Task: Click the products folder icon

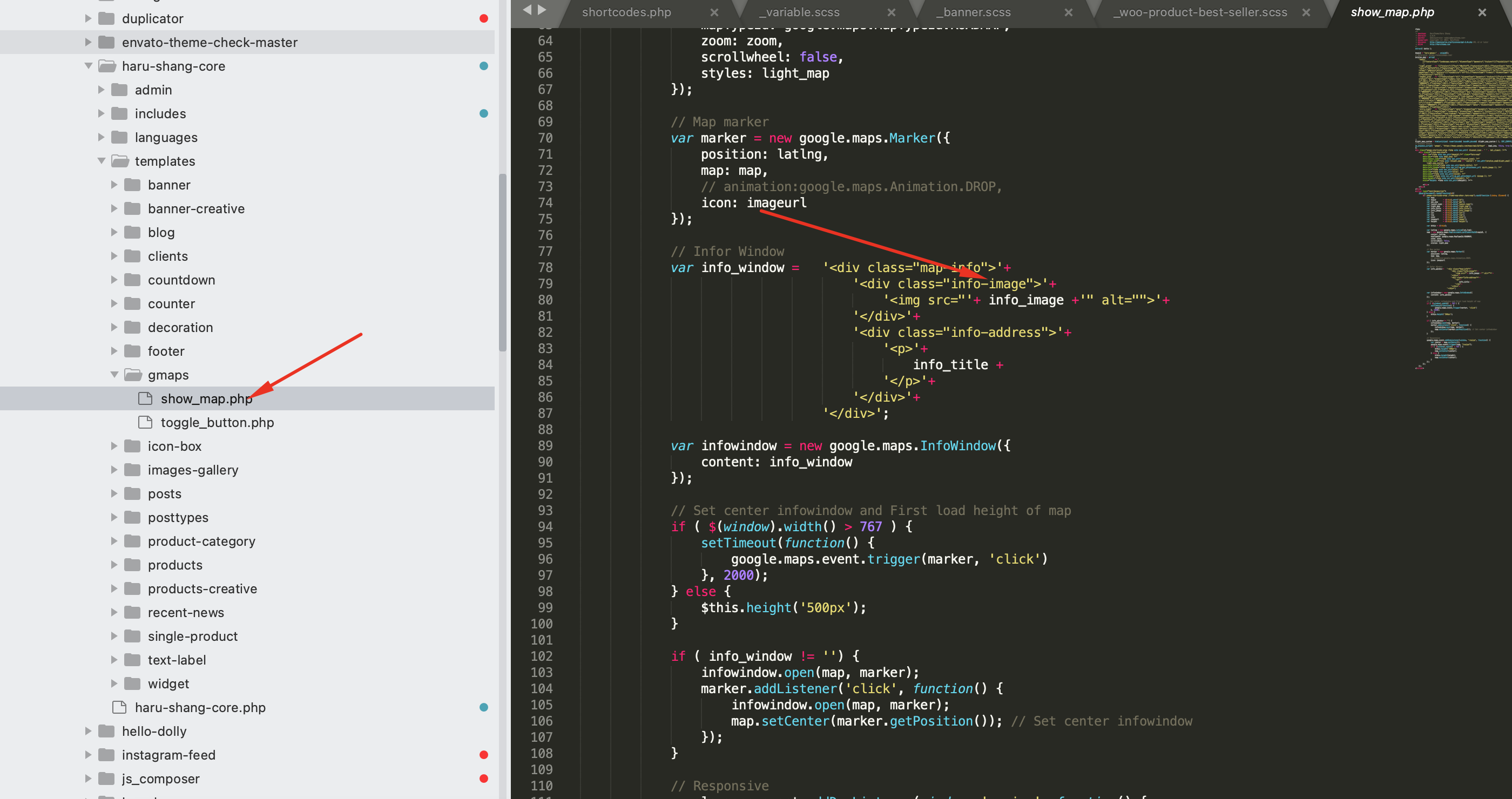Action: 133,564
